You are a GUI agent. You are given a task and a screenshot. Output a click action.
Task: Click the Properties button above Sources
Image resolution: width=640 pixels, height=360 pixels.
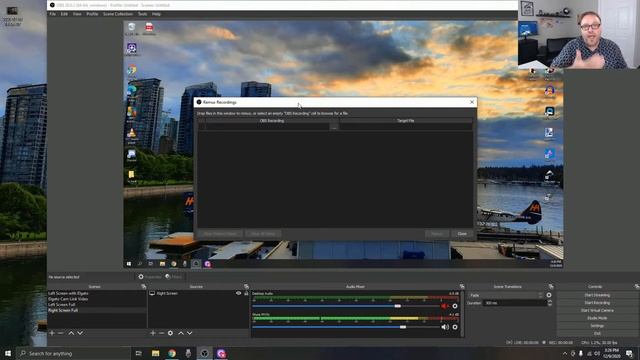tap(150, 277)
